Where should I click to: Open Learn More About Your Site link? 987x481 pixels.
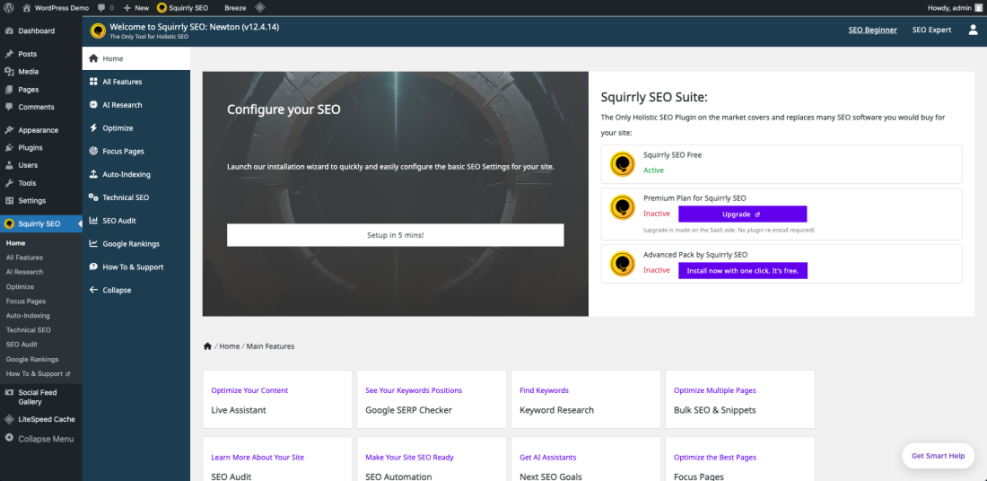tap(257, 457)
